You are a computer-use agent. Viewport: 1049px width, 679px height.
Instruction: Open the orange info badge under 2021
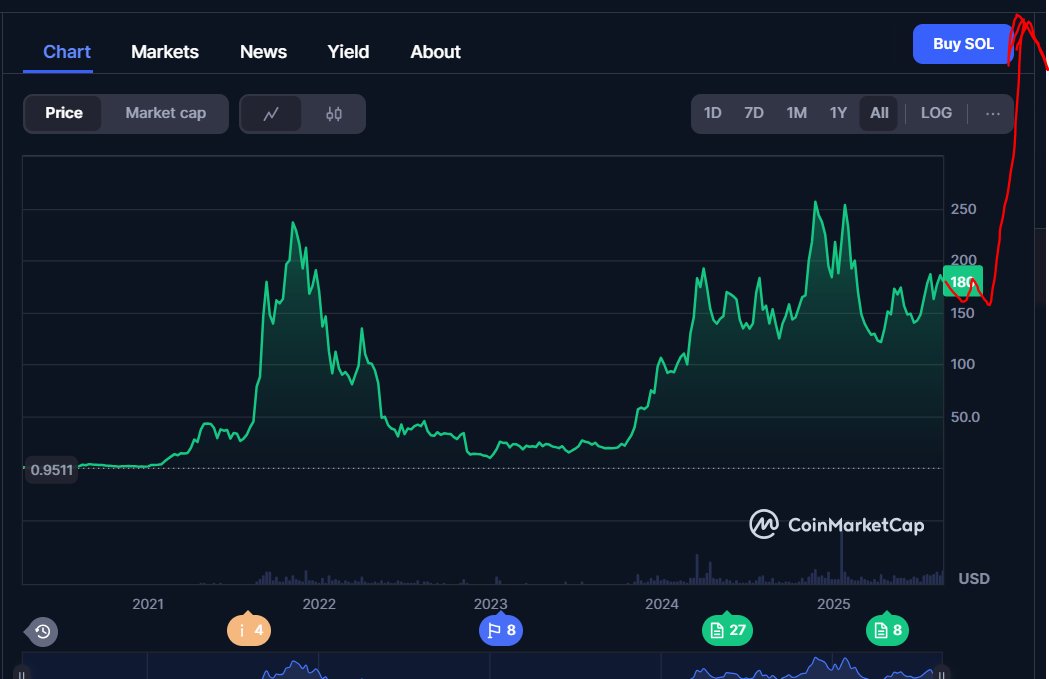tap(248, 630)
